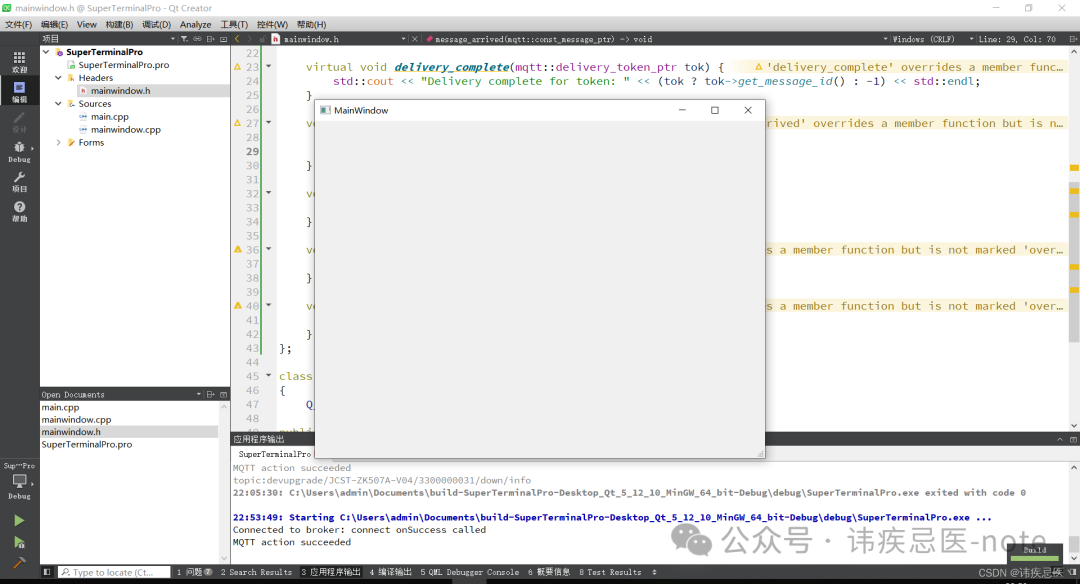
Task: Open the Analyze menu
Action: point(196,24)
